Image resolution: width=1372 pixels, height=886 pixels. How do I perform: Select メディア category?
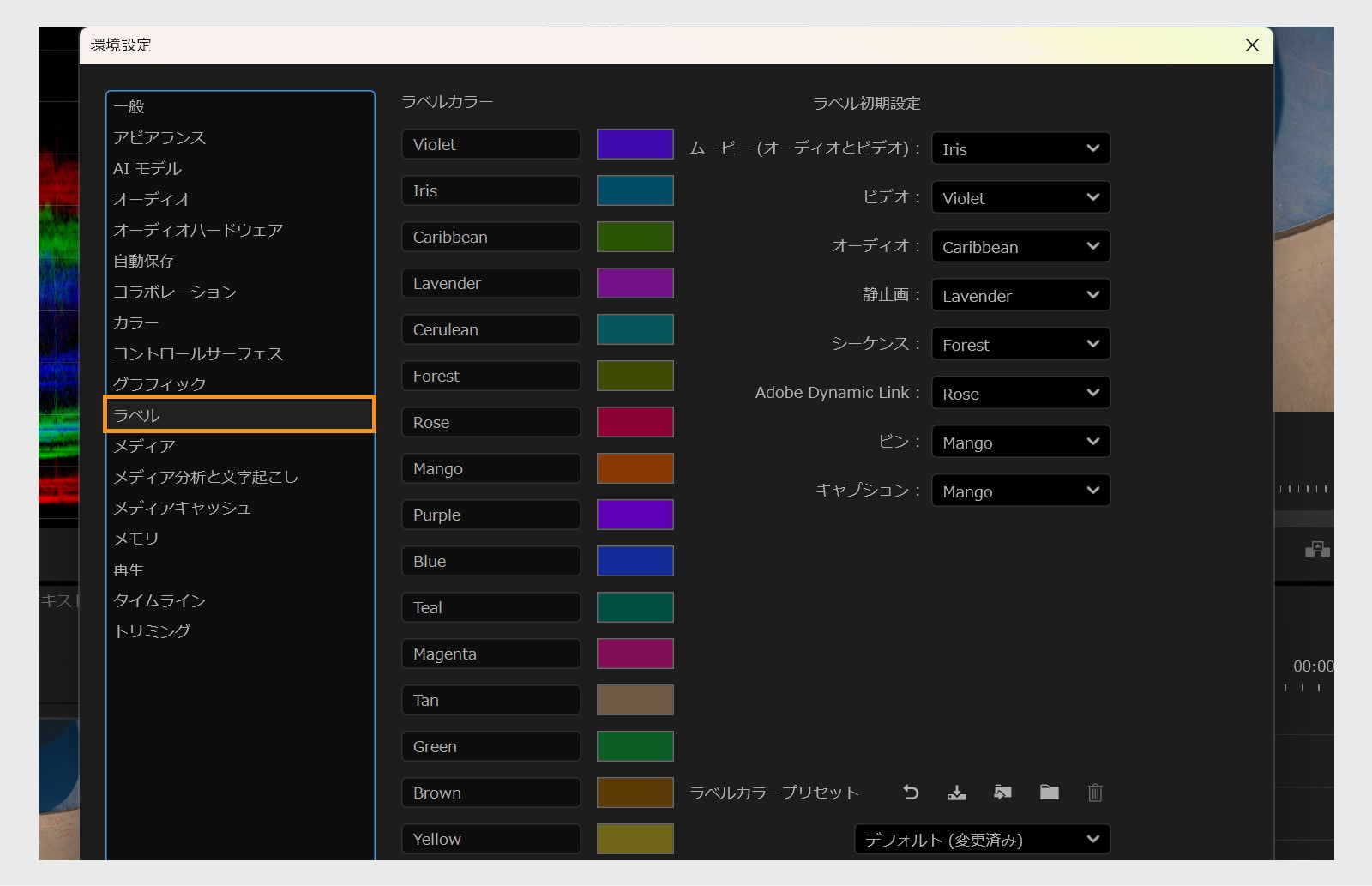tap(240, 446)
